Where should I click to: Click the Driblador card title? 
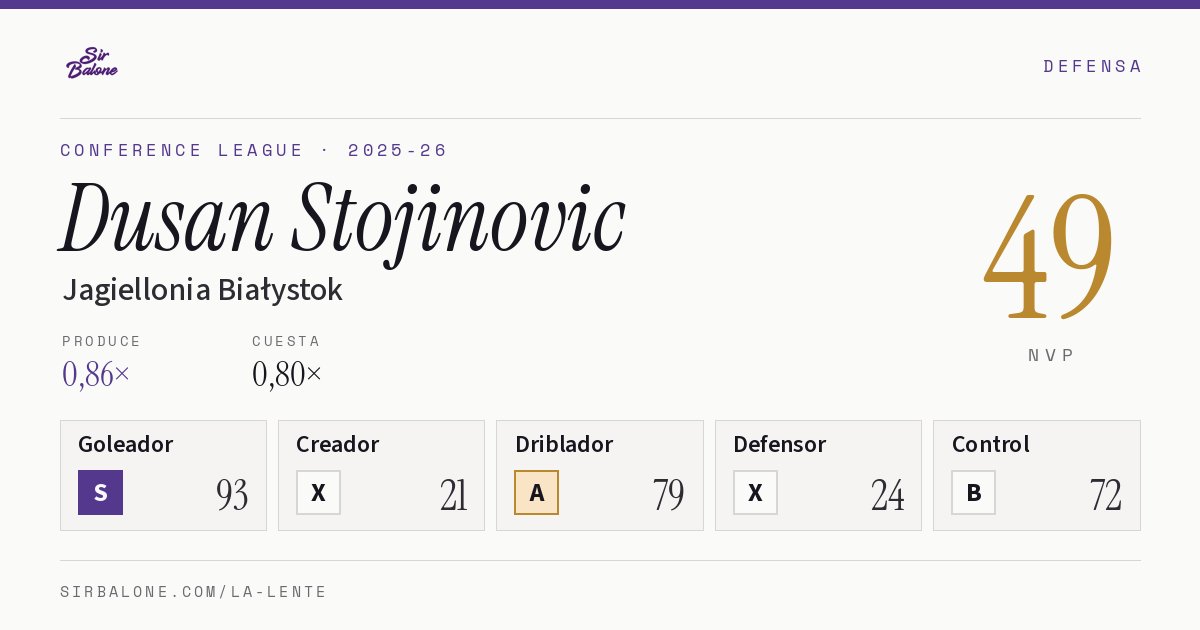pyautogui.click(x=564, y=444)
